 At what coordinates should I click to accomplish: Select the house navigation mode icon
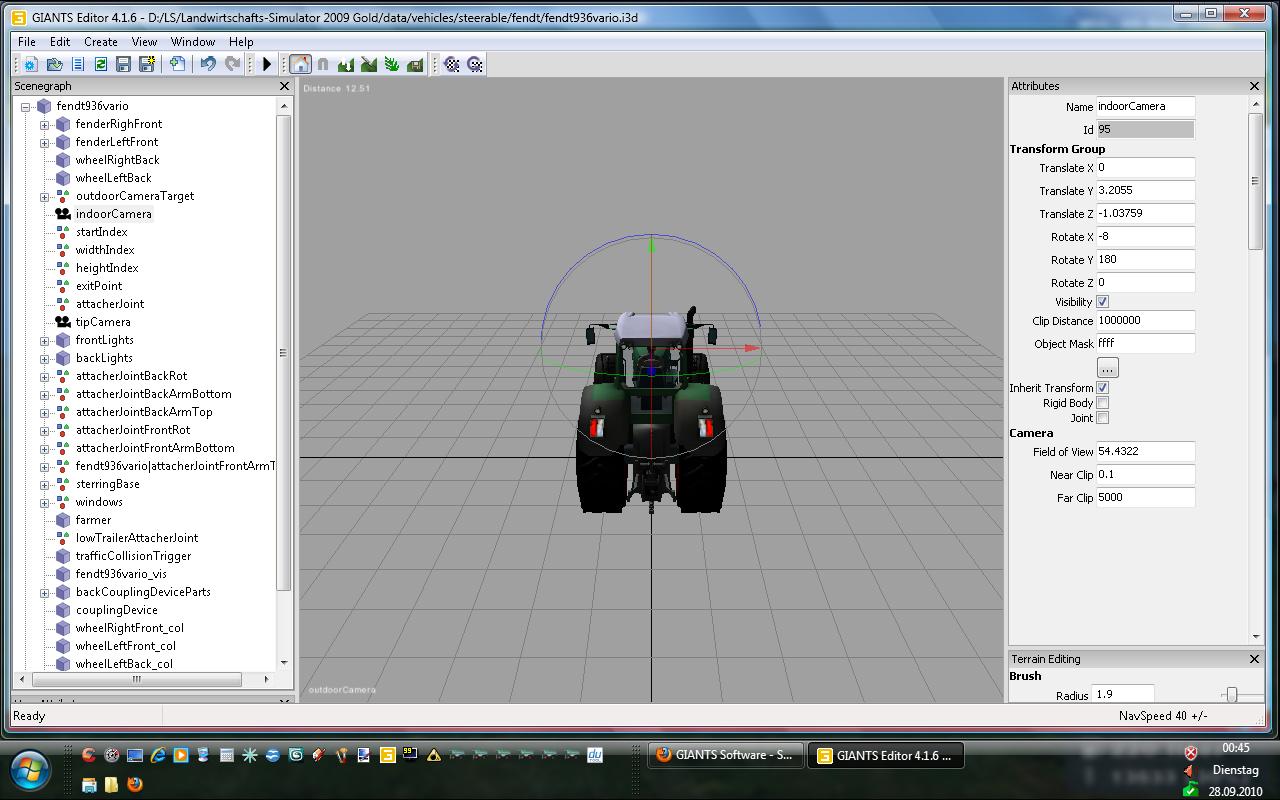(300, 64)
